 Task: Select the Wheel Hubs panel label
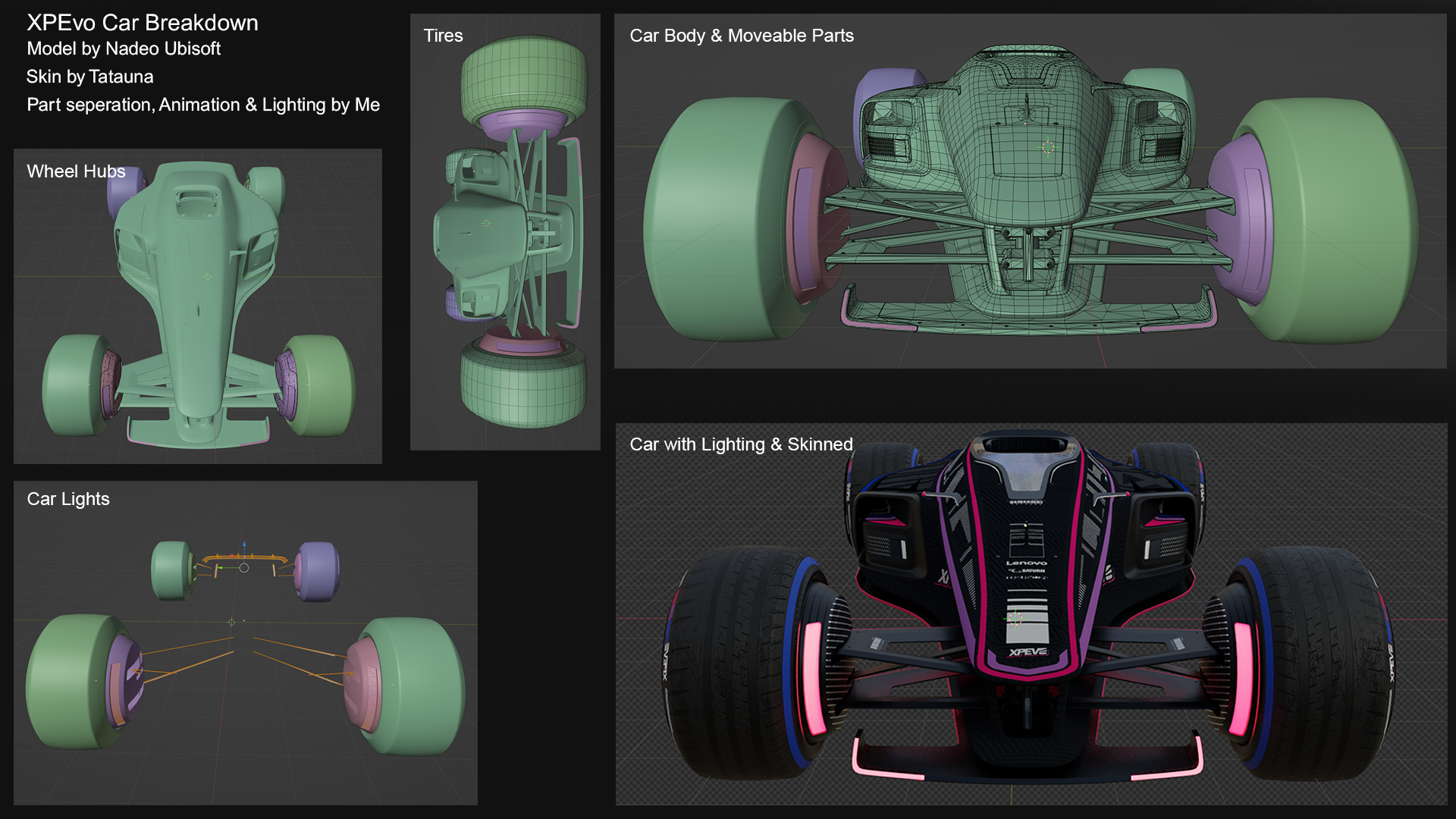[x=76, y=171]
